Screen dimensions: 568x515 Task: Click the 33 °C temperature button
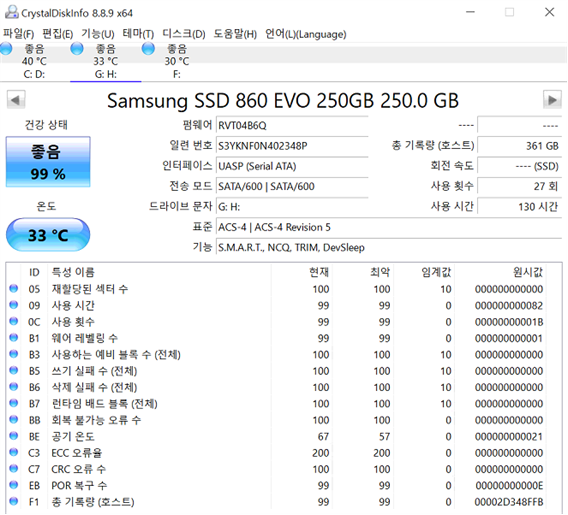[48, 235]
